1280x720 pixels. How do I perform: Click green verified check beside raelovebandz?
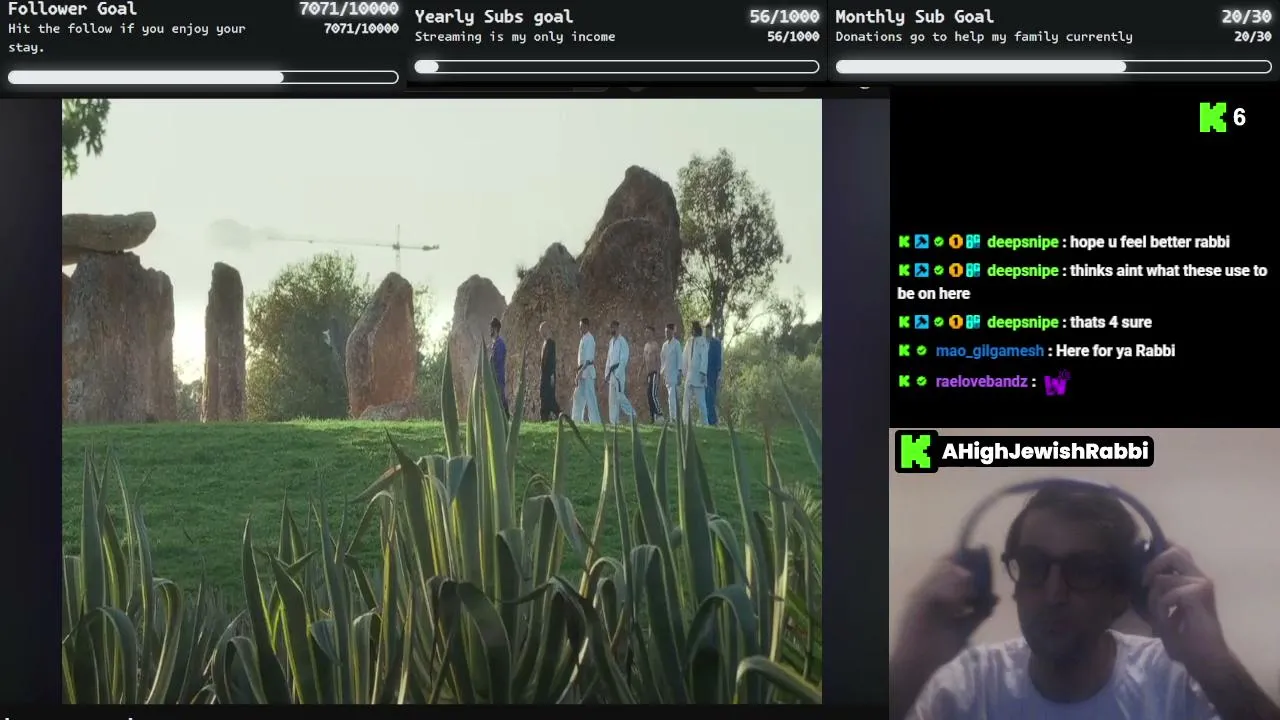coord(921,381)
